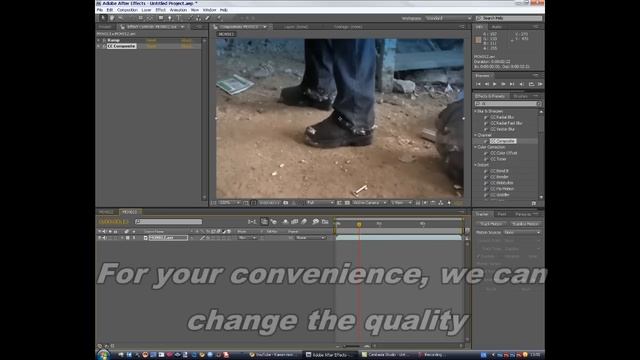Open the Animation menu

pos(178,10)
